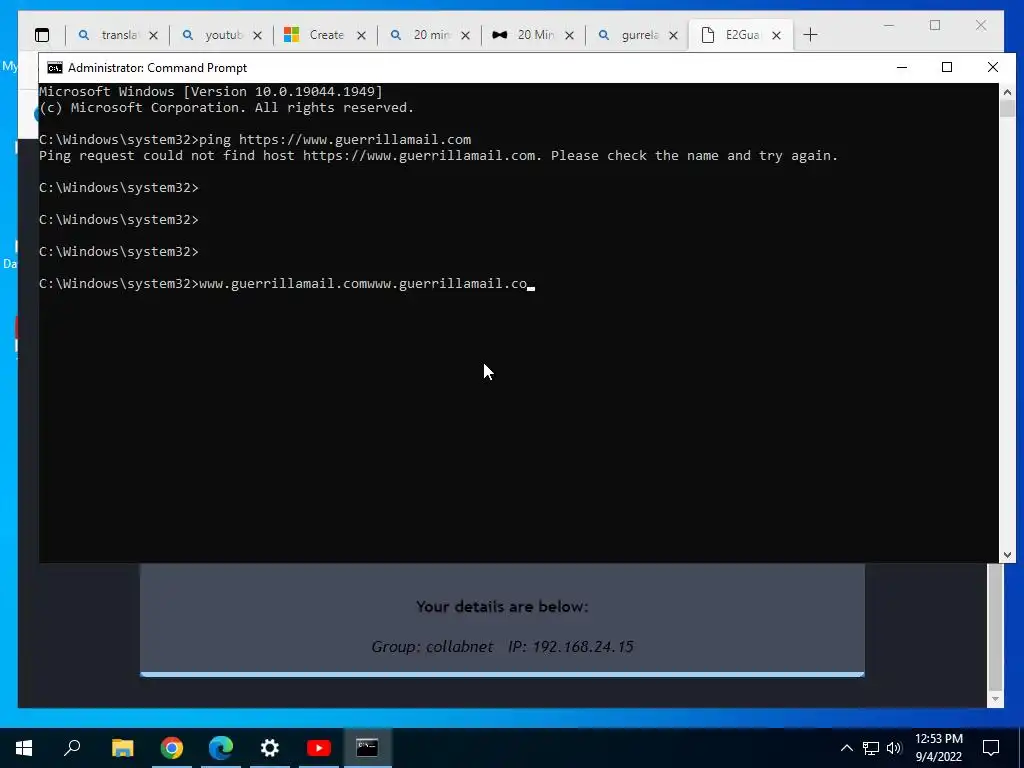1024x768 pixels.
Task: Click the Command Prompt scrollbar thumb
Action: (1007, 108)
